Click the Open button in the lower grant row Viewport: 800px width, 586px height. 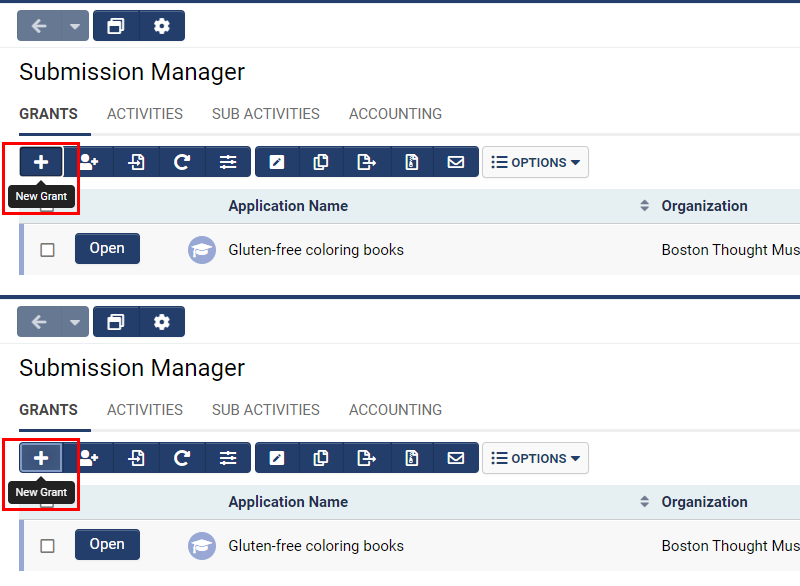click(x=107, y=545)
